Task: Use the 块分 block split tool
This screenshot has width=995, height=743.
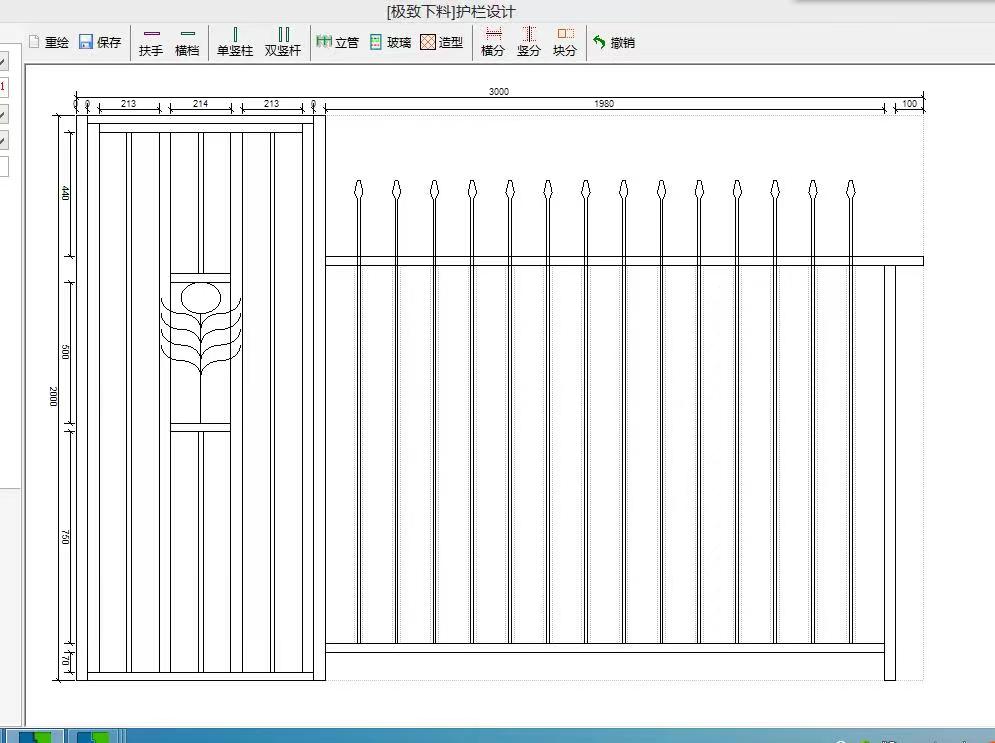Action: [x=565, y=42]
